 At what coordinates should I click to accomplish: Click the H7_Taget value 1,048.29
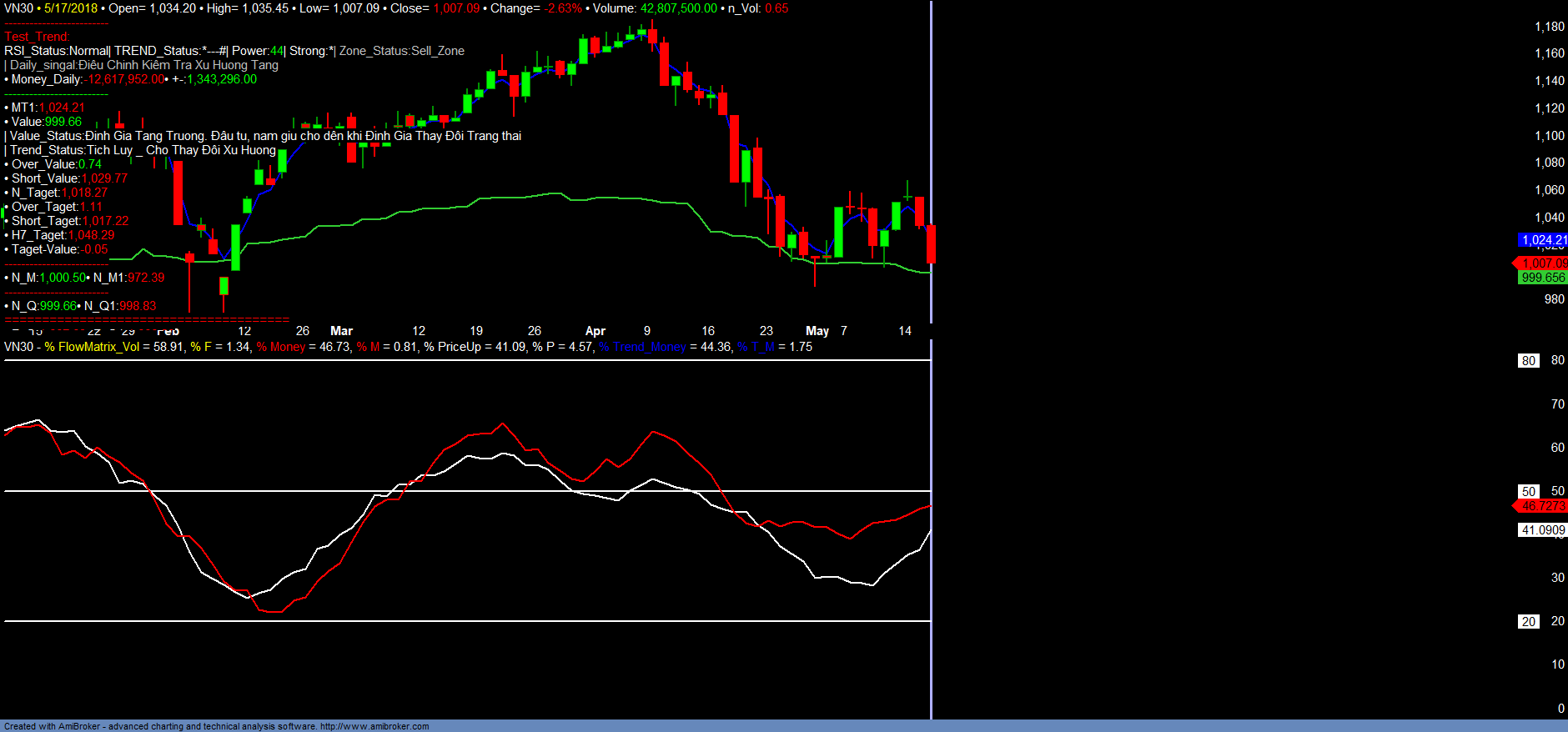(91, 235)
